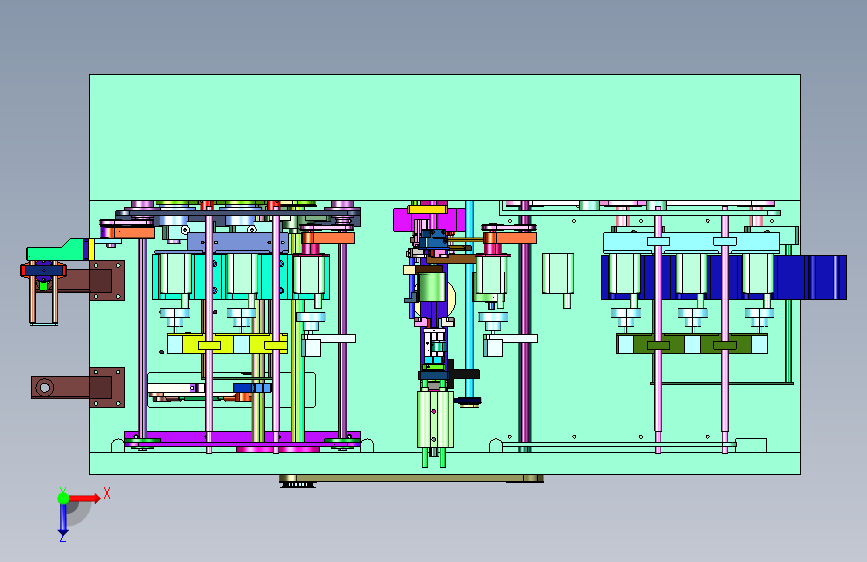Viewport: 867px width, 562px height.
Task: Select the light cyan plate above right motors
Action: tap(691, 243)
